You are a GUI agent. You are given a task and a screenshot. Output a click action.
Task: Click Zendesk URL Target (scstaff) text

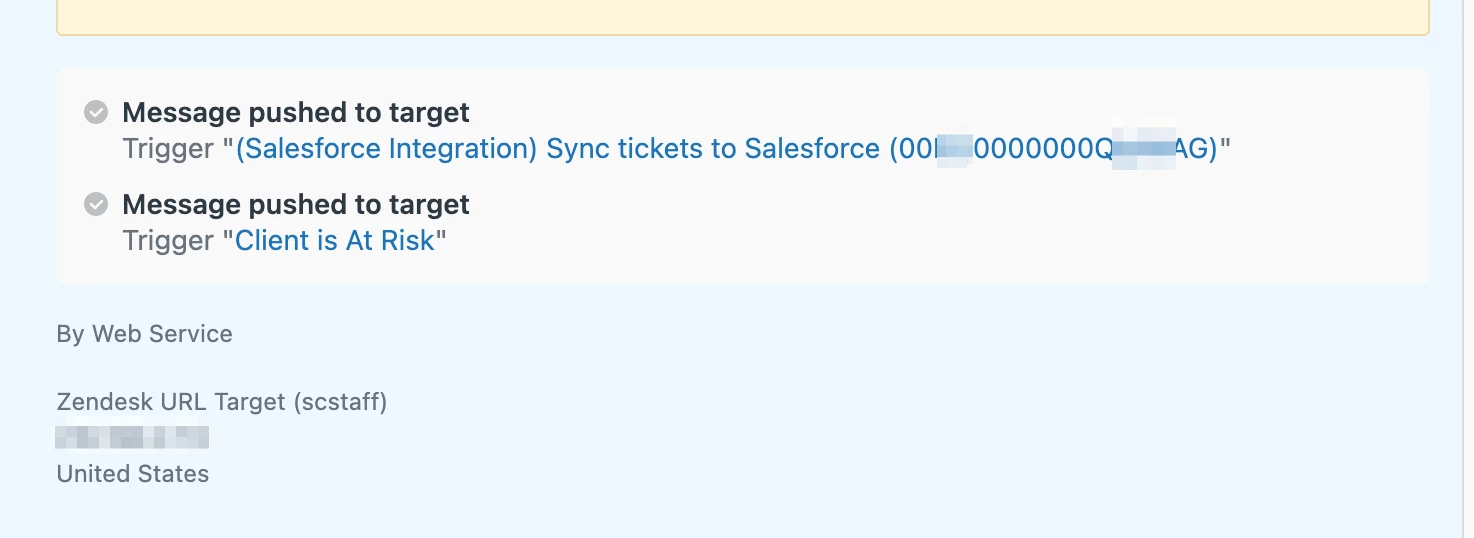coord(221,402)
